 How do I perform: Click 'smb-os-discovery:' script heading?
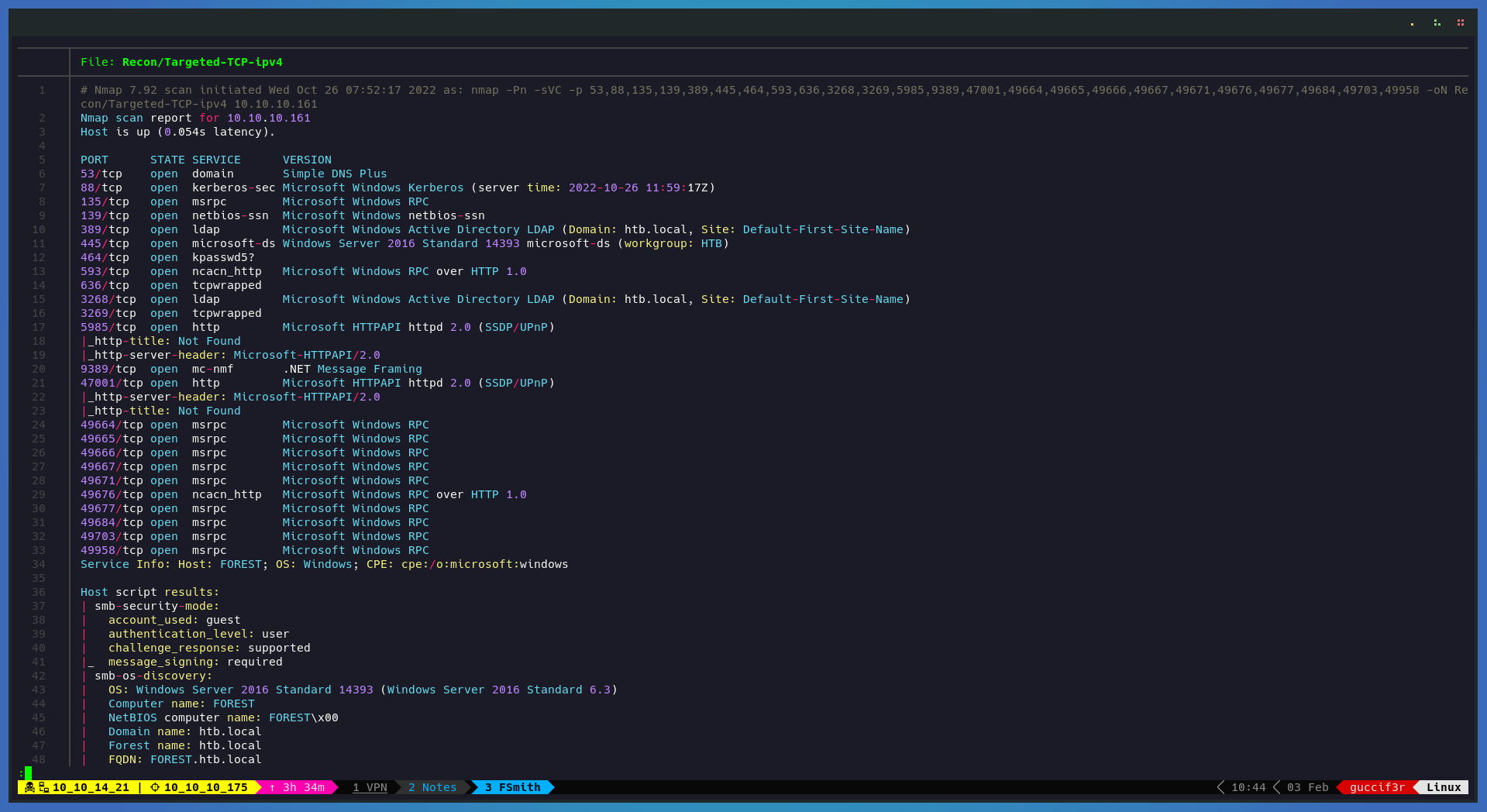click(x=153, y=676)
